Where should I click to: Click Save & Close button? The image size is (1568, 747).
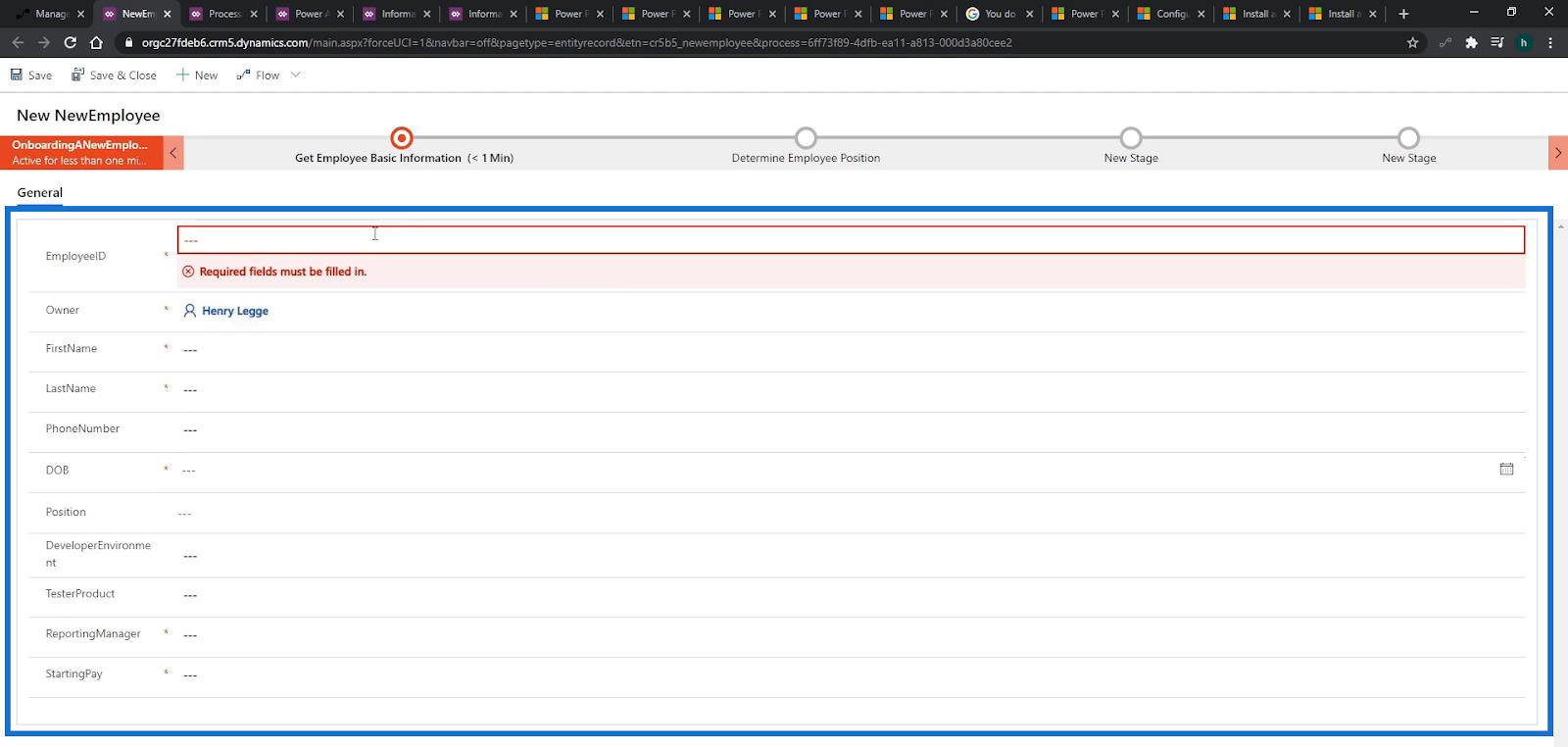114,75
